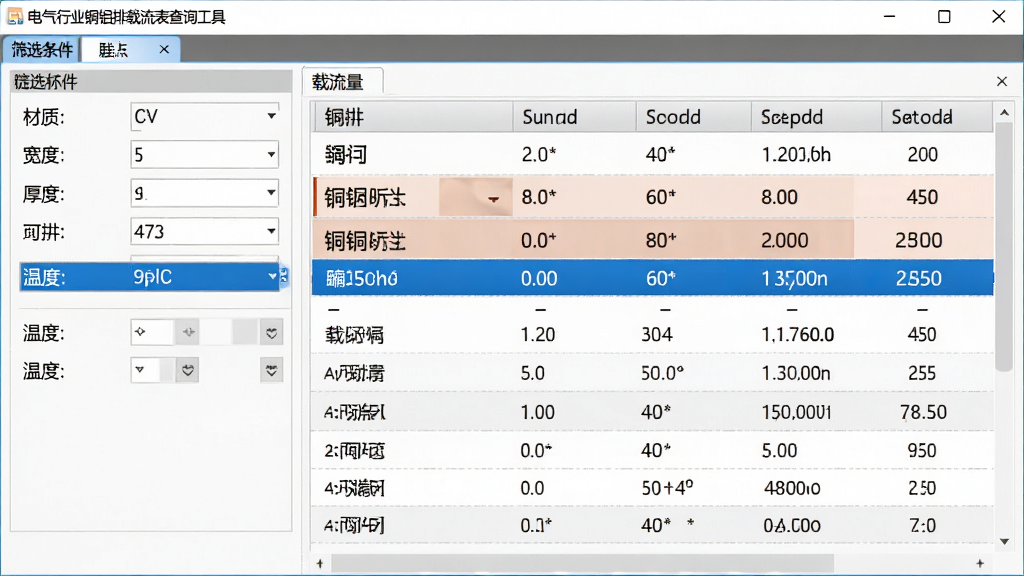
Task: Click the heart button beside the lower 温度 dropdown
Action: tap(187, 371)
